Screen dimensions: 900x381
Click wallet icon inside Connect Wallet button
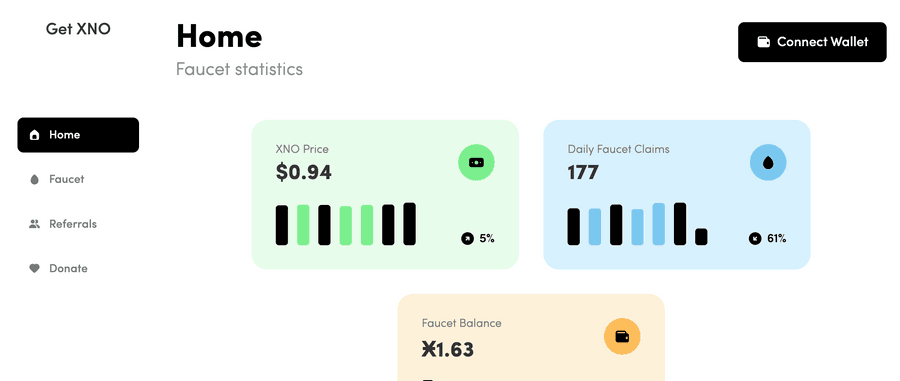763,42
